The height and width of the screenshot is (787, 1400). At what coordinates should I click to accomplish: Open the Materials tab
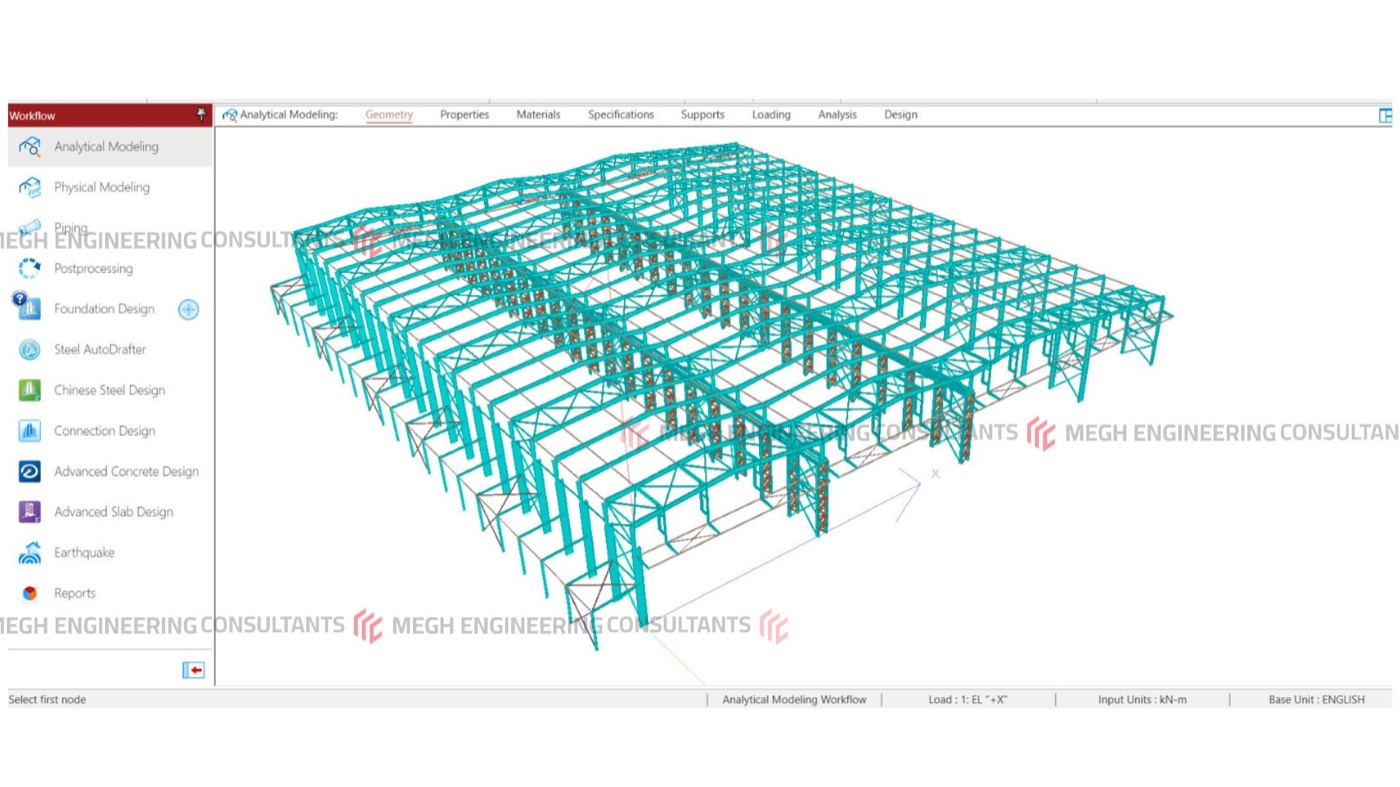[x=538, y=115]
